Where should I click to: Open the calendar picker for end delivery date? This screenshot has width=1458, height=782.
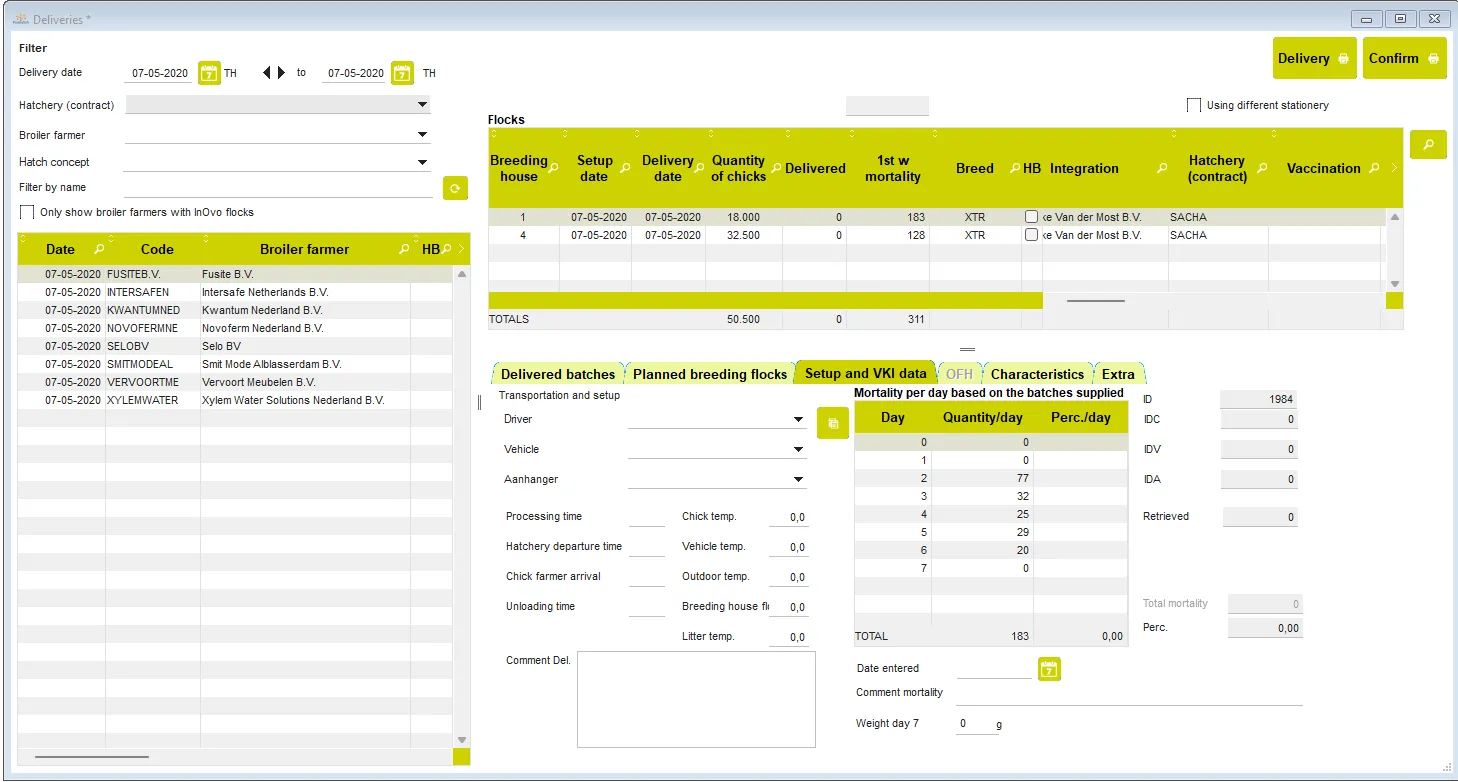click(x=402, y=73)
